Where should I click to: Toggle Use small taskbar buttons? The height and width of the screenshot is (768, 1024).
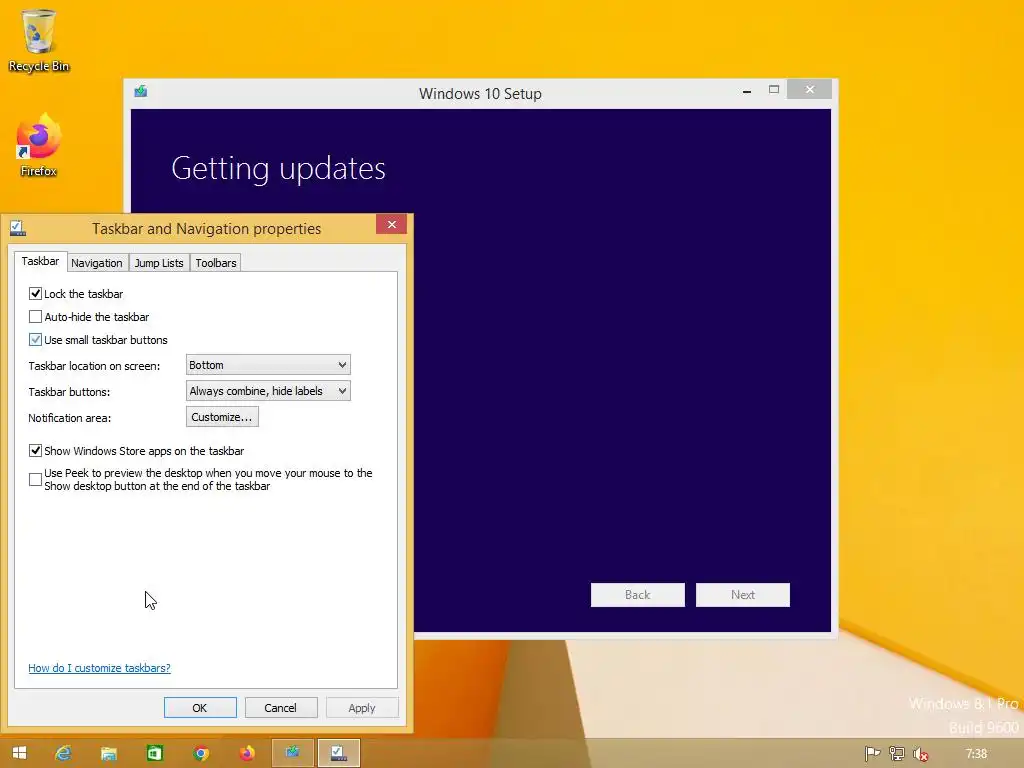(x=35, y=340)
